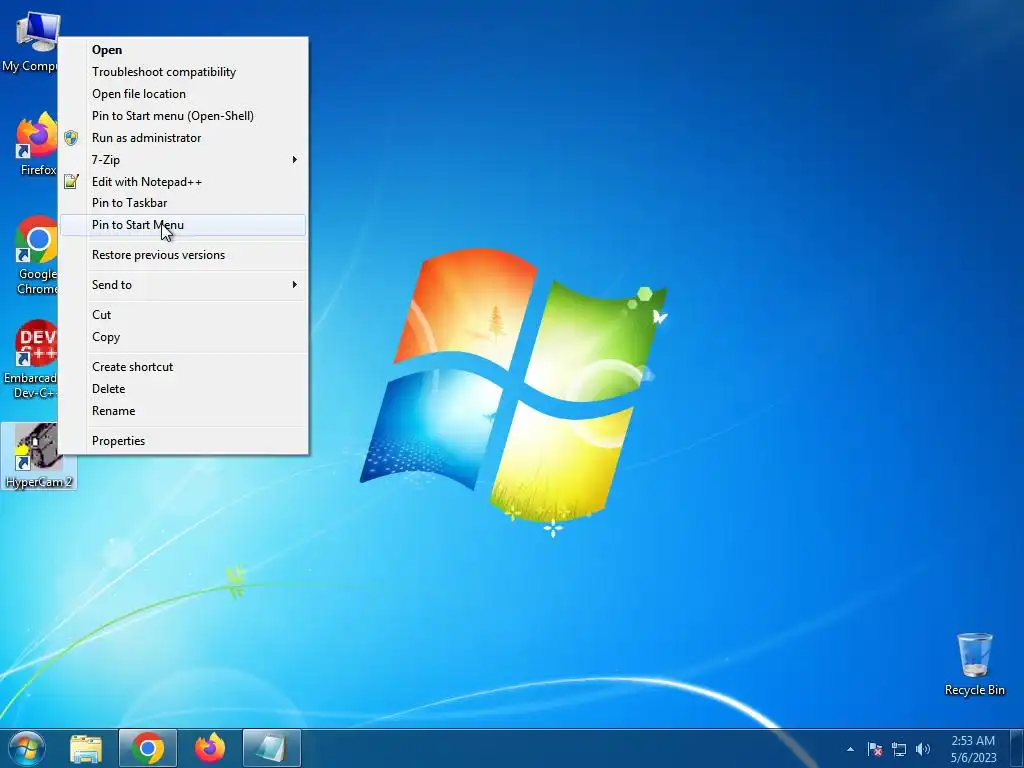Choose Rename from the context menu

coord(183,411)
